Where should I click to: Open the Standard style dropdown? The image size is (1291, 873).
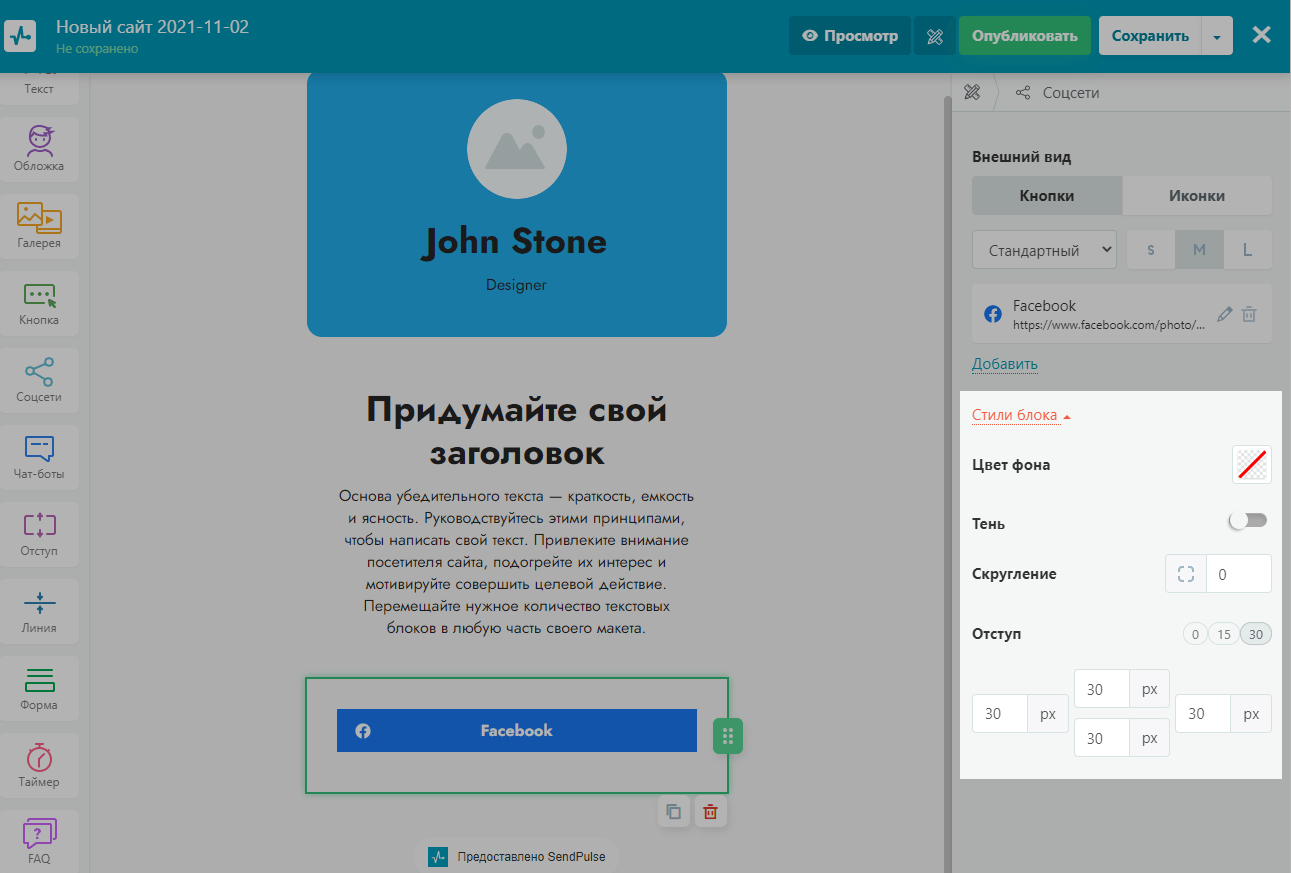[x=1044, y=250]
